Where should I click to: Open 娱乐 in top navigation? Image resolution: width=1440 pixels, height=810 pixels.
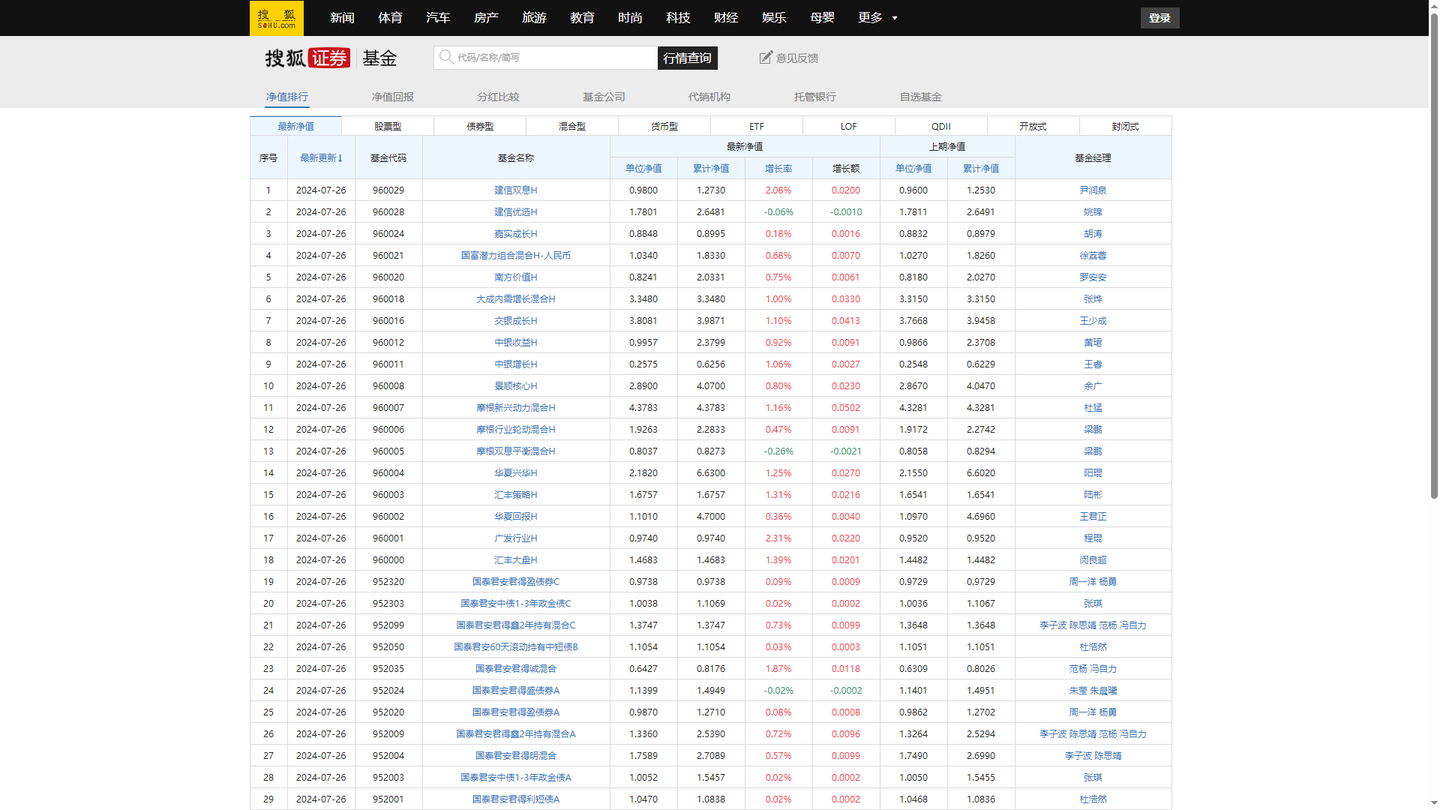774,18
